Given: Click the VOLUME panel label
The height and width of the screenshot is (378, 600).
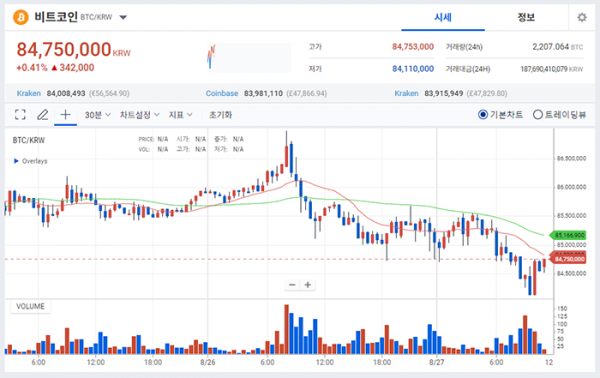Looking at the screenshot, I should point(30,306).
